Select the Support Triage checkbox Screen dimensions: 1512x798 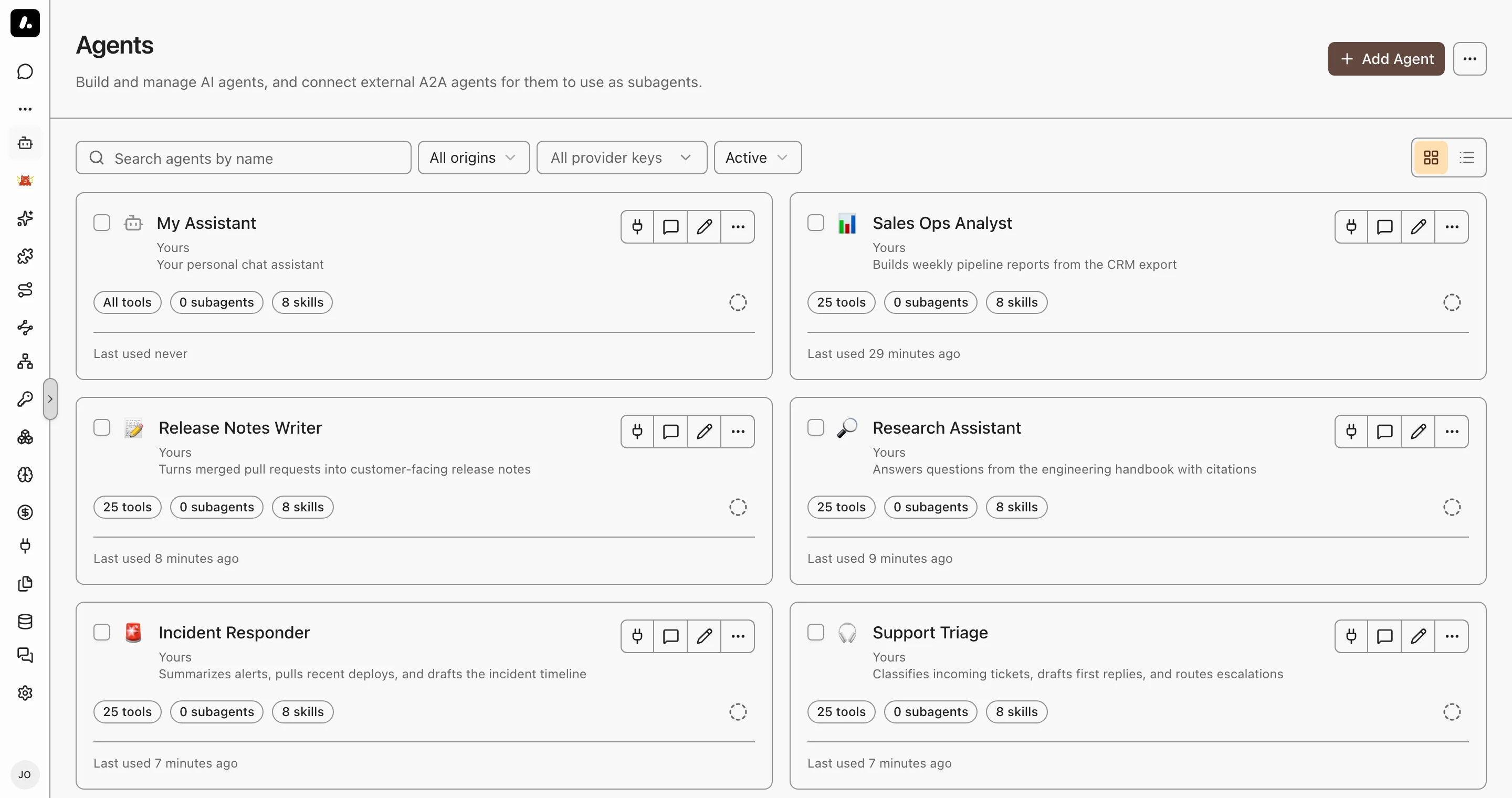click(816, 632)
